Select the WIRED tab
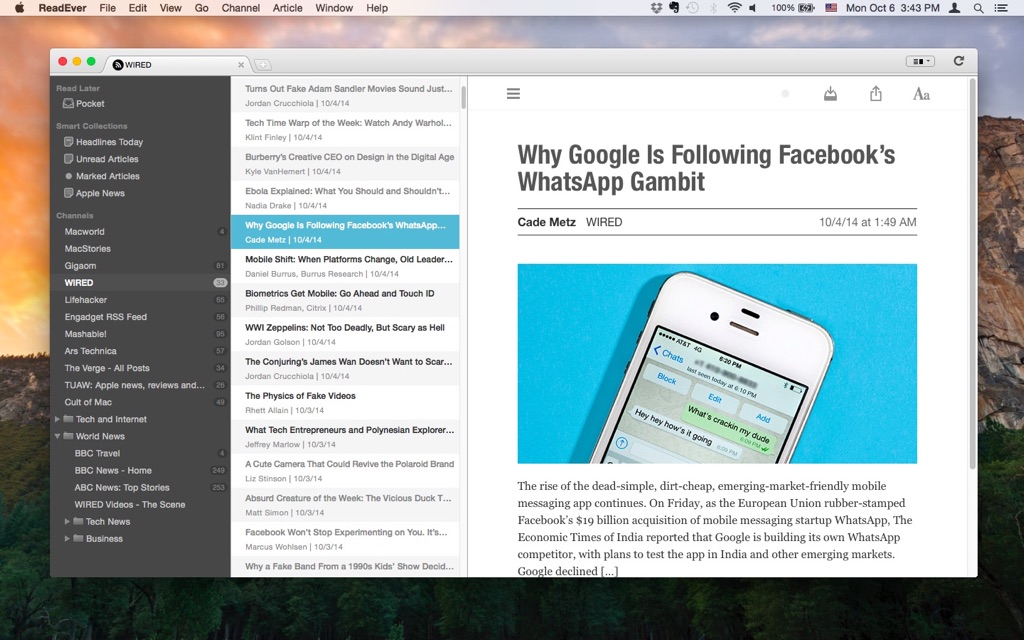This screenshot has width=1024, height=640. 175,65
